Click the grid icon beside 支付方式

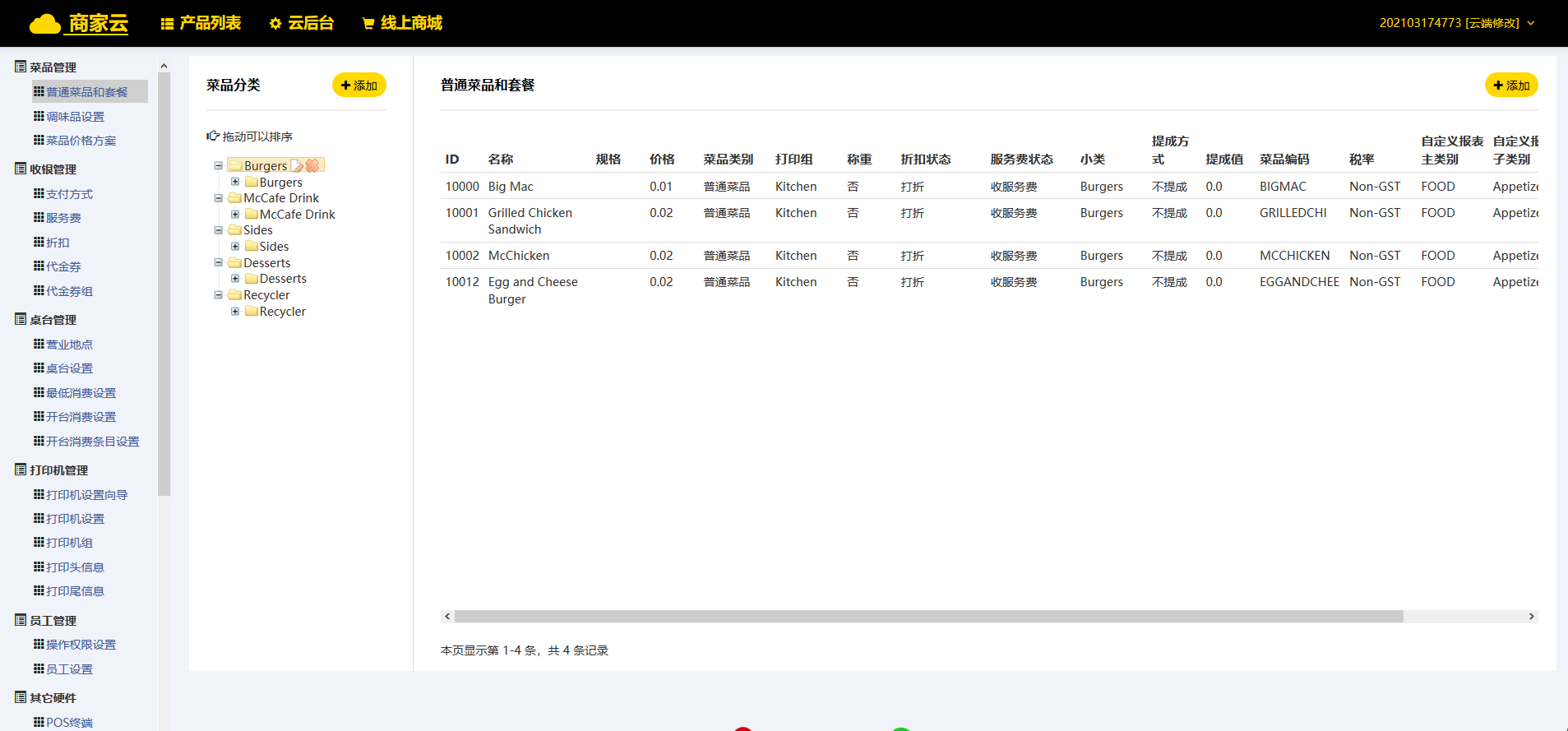point(39,194)
